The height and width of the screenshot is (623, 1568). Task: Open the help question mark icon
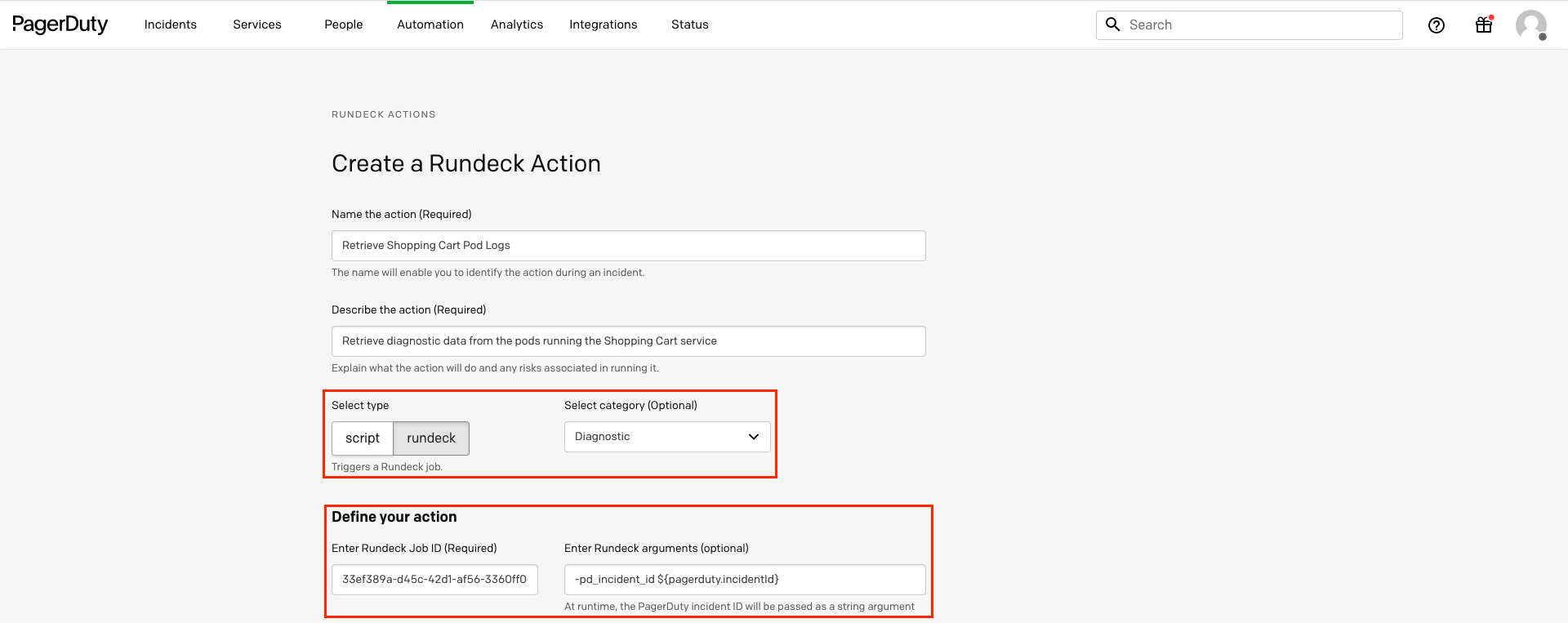pos(1437,25)
